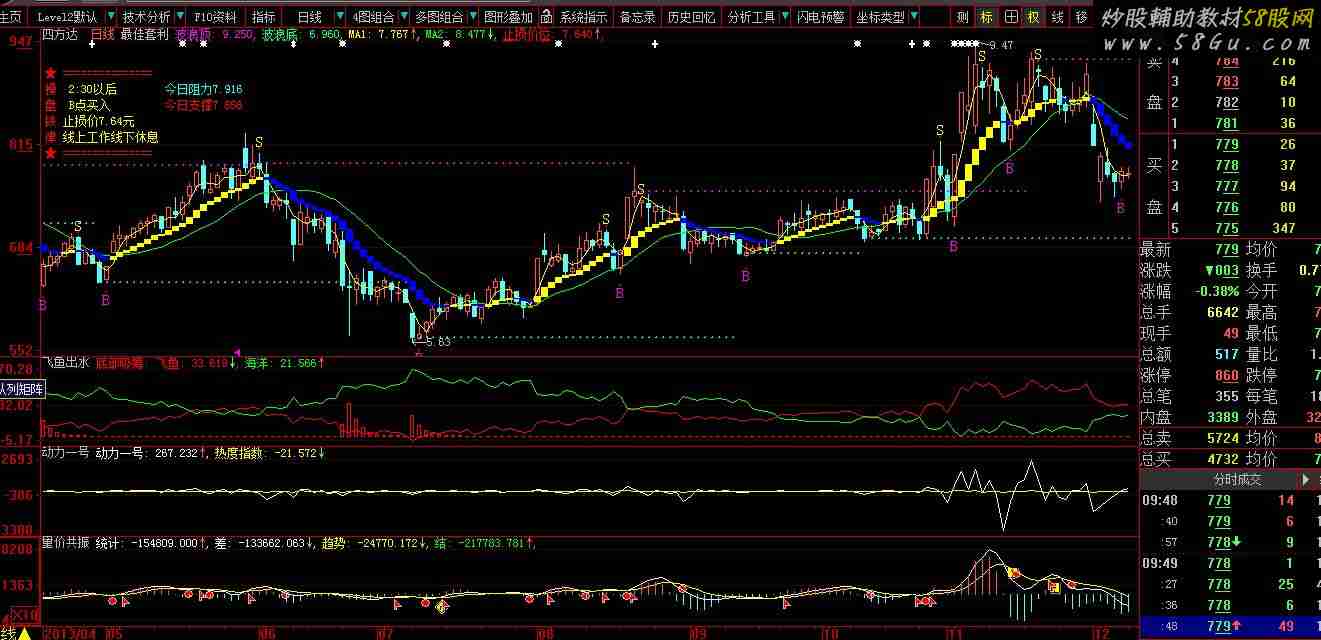This screenshot has height=640, width=1321.
Task: Open the 指标 indicator menu
Action: coord(263,17)
